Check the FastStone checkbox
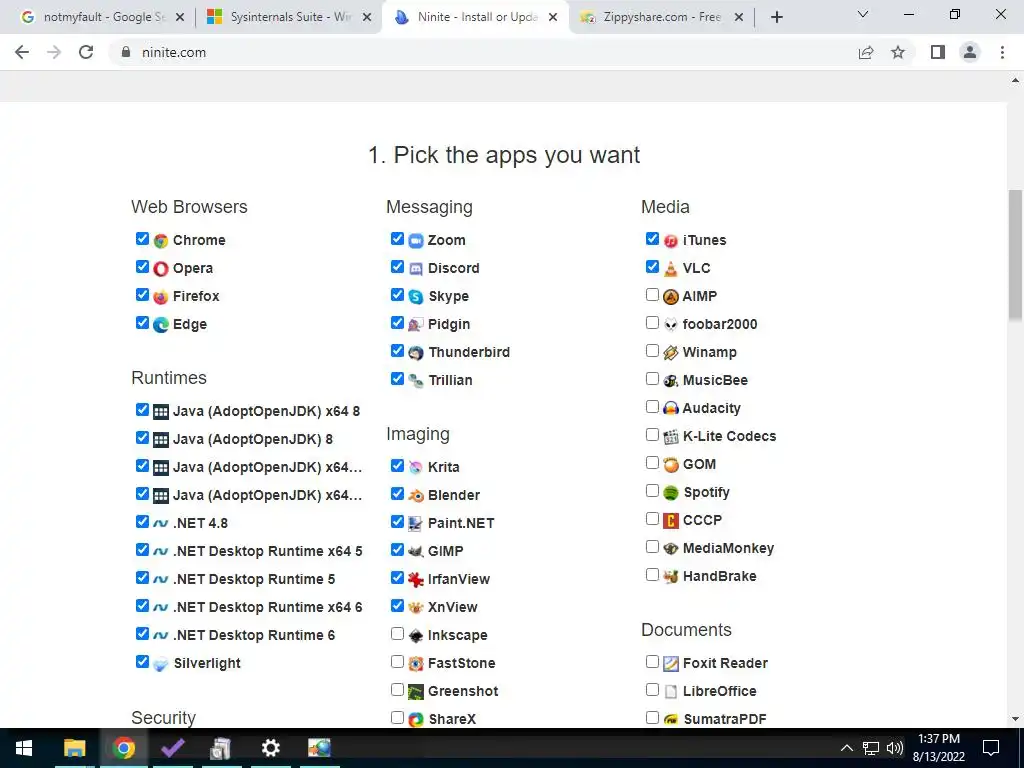Screen dimensions: 1024x768 coord(397,662)
